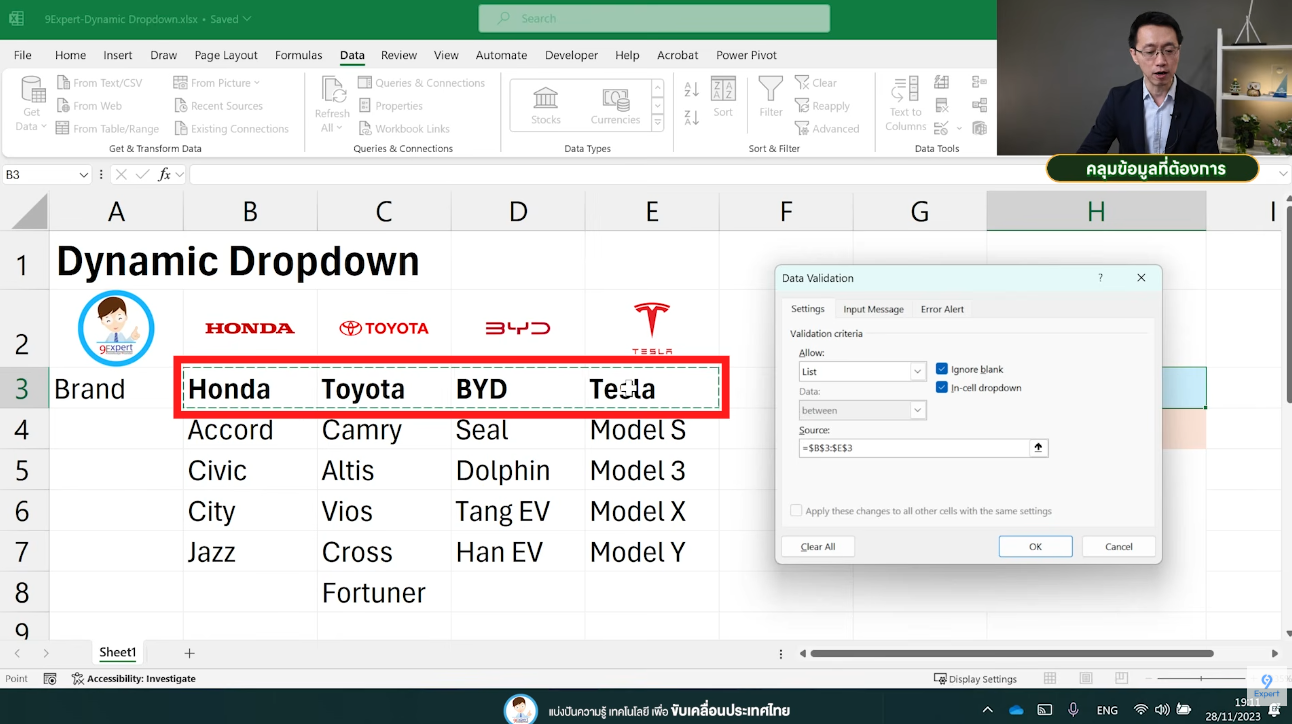Open the Data between dropdown
The height and width of the screenshot is (724, 1292).
tap(918, 410)
